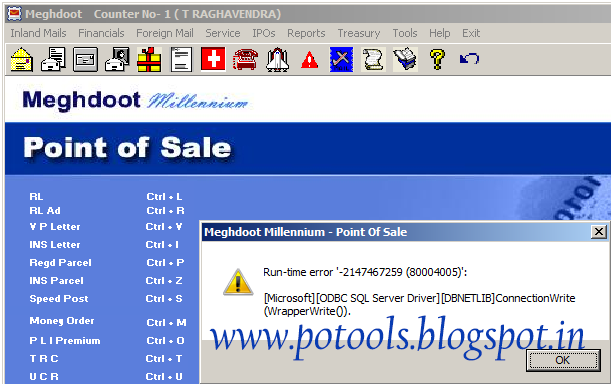Image resolution: width=611 pixels, height=384 pixels.
Task: Click the Exit menu item
Action: 471,33
